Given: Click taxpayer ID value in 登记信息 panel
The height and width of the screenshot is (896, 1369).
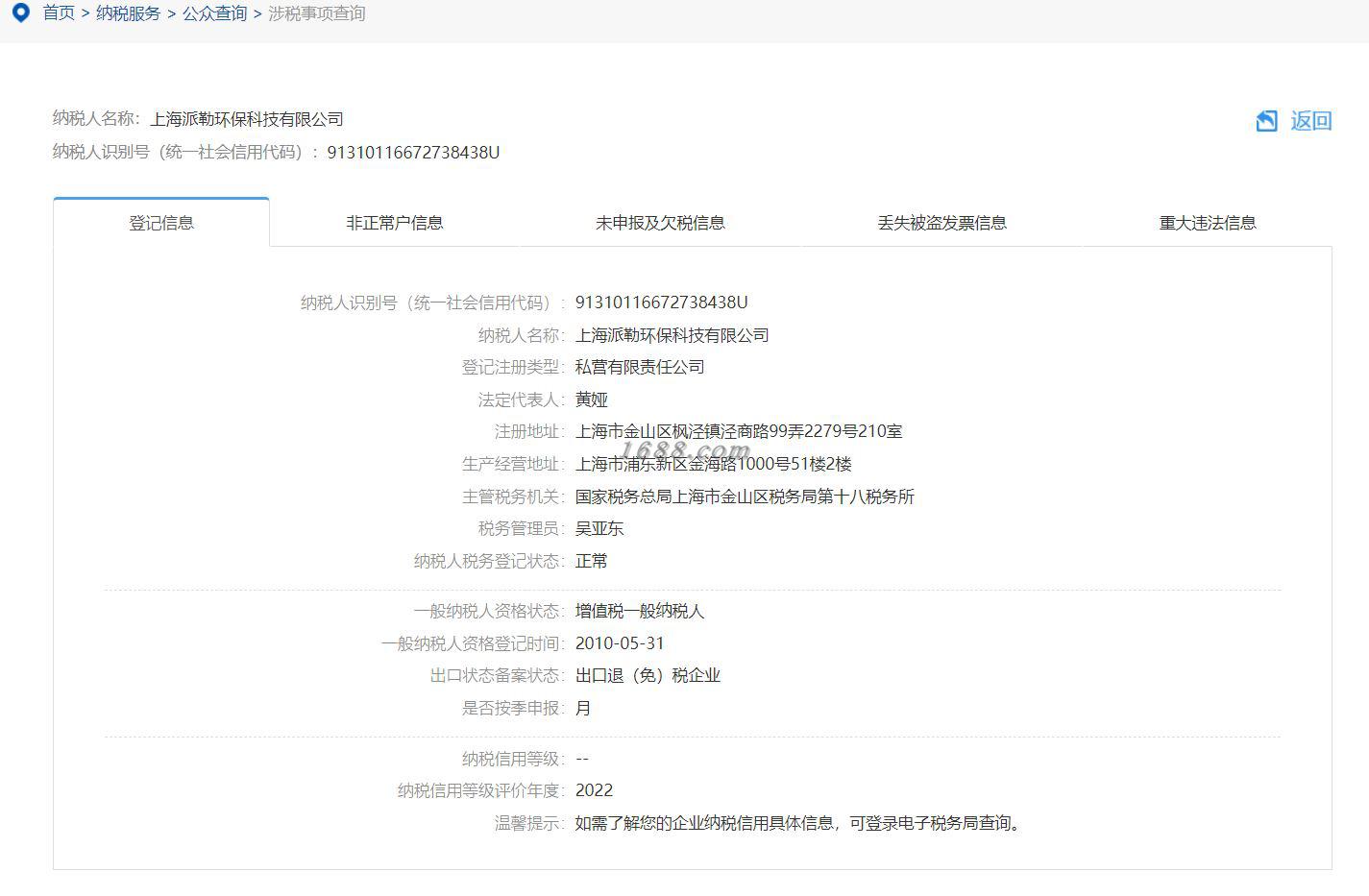Looking at the screenshot, I should click(x=661, y=303).
